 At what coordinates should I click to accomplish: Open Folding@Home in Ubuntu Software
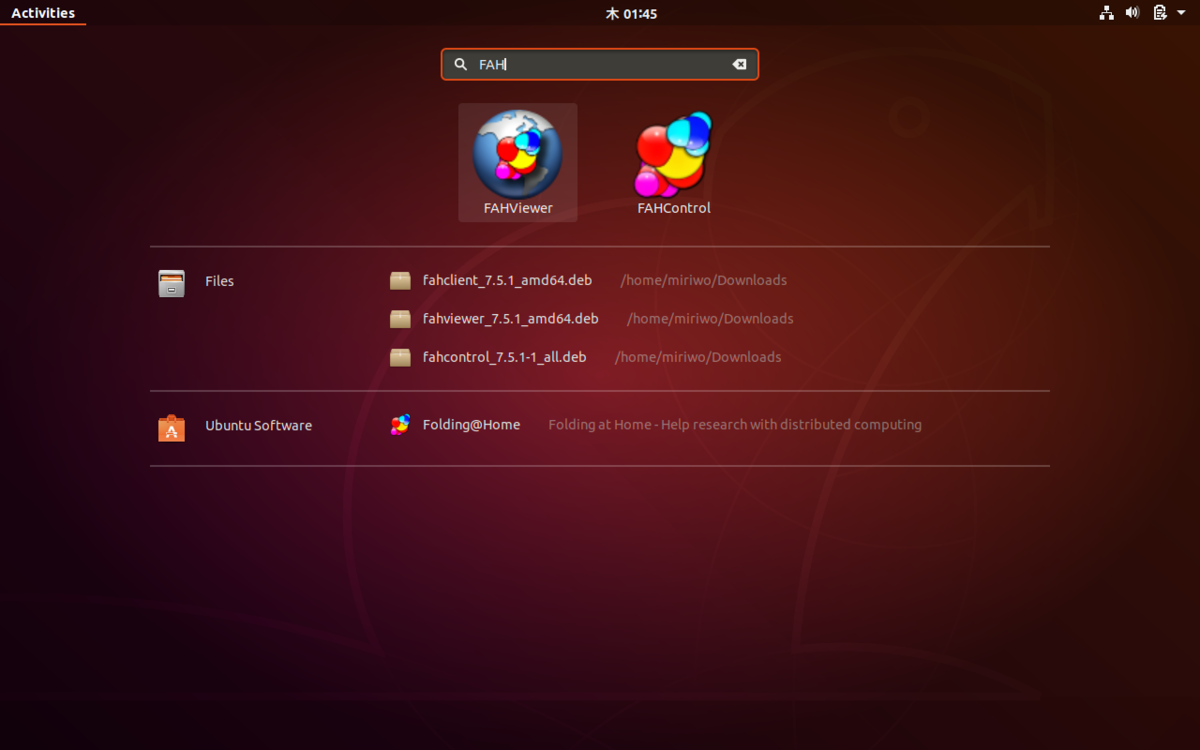[x=471, y=424]
